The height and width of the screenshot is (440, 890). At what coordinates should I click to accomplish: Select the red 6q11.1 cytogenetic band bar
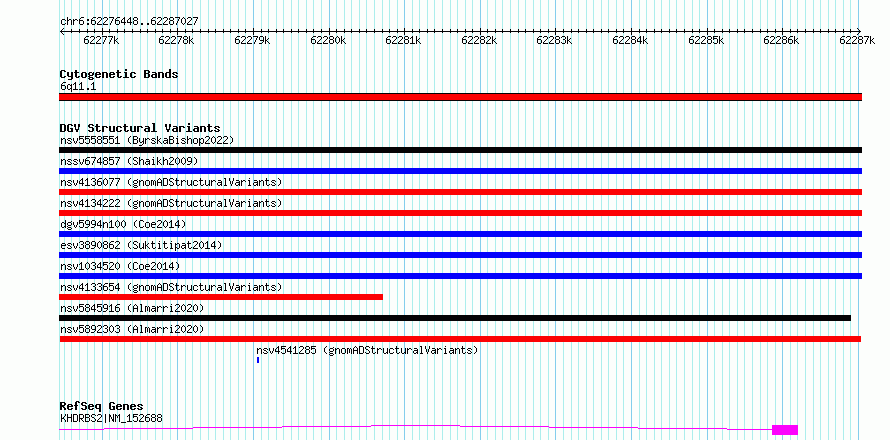[461, 97]
